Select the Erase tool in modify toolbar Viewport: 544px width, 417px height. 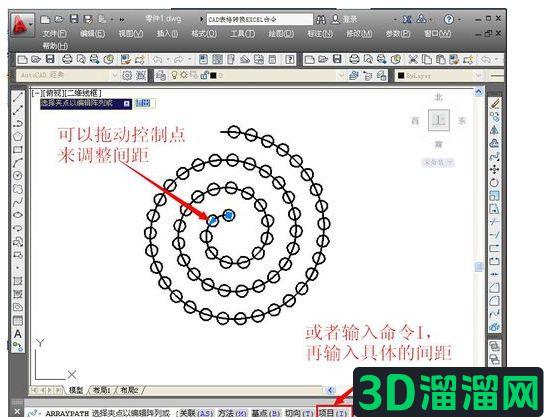click(x=494, y=103)
